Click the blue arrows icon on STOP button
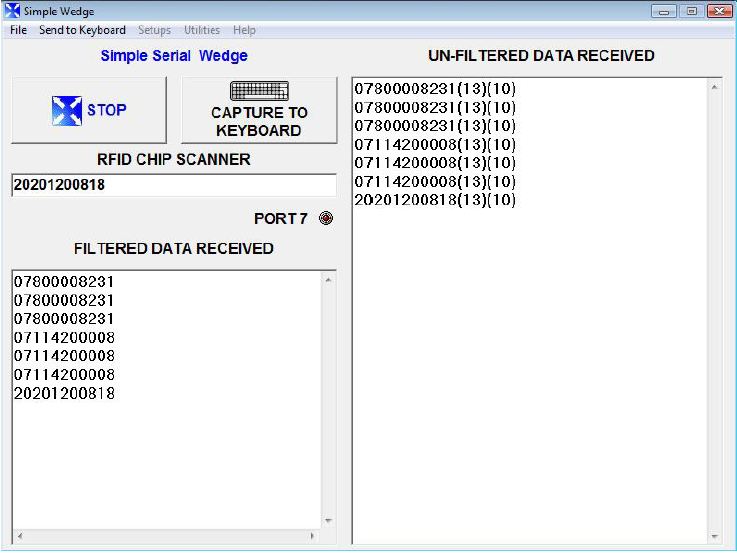 [x=66, y=110]
